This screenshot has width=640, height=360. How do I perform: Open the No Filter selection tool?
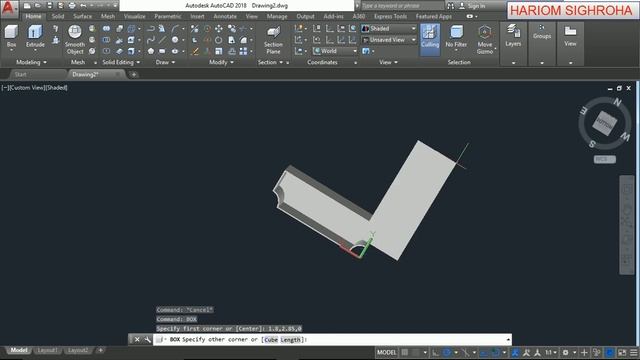click(456, 38)
